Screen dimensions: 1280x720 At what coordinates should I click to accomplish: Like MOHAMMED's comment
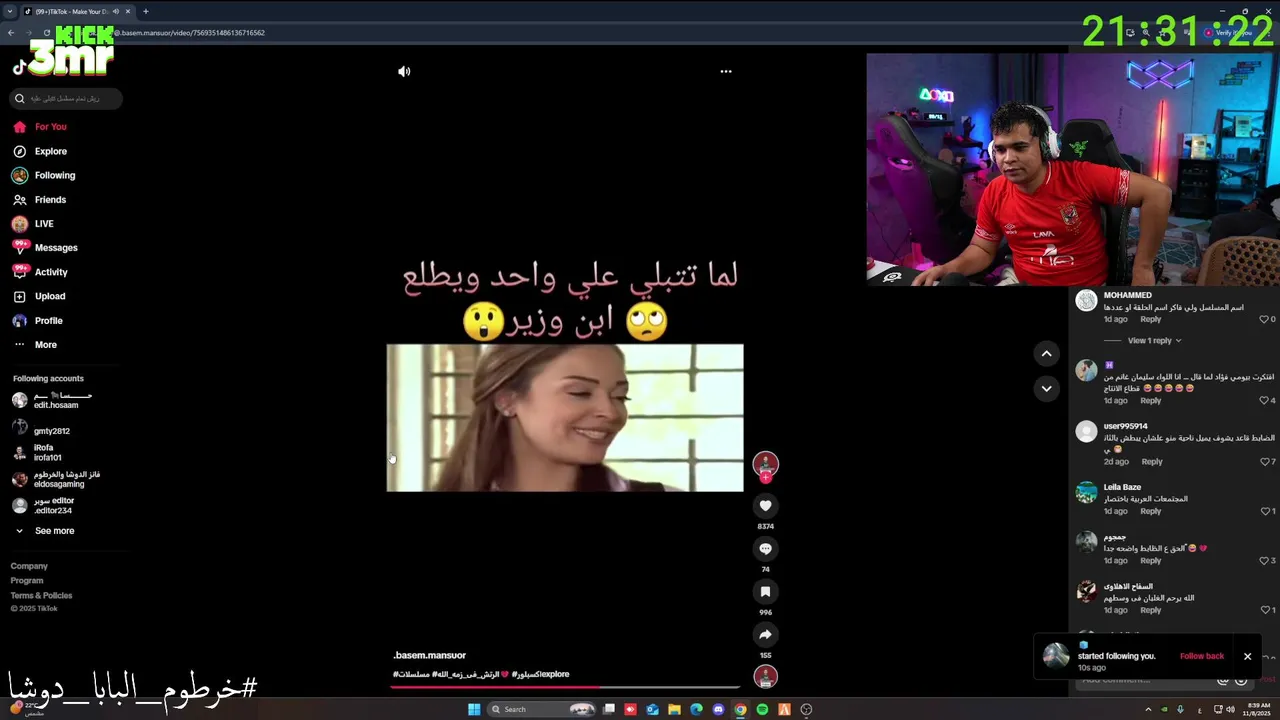(1264, 319)
